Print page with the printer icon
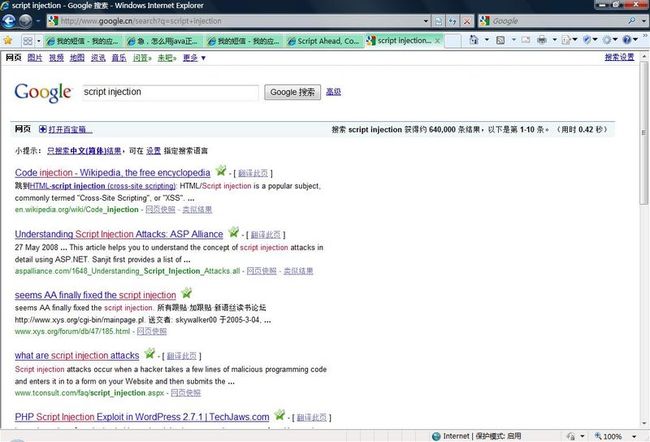The image size is (650, 442). click(541, 40)
